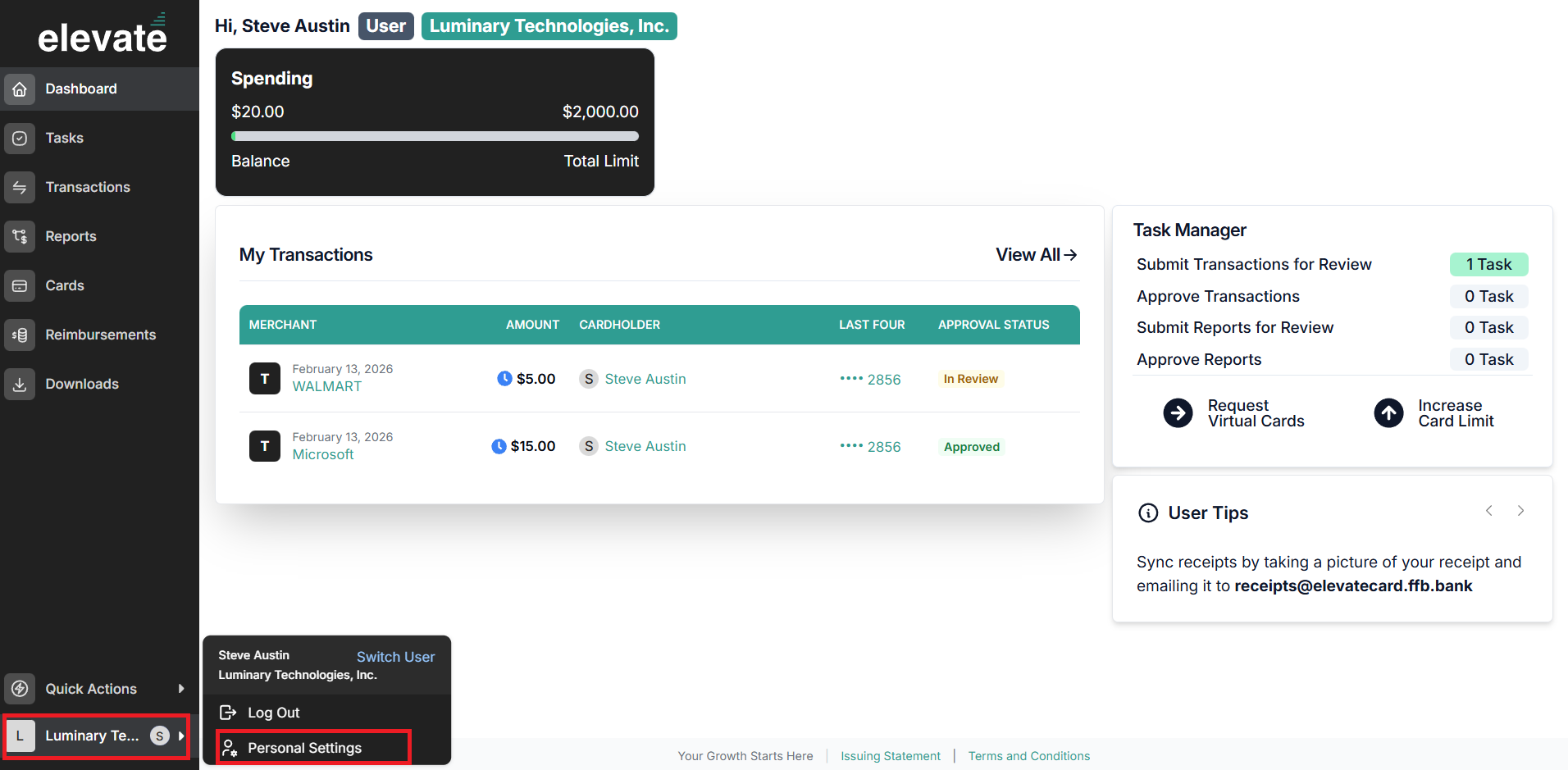
Task: Click the Reports sidebar icon
Action: point(20,236)
